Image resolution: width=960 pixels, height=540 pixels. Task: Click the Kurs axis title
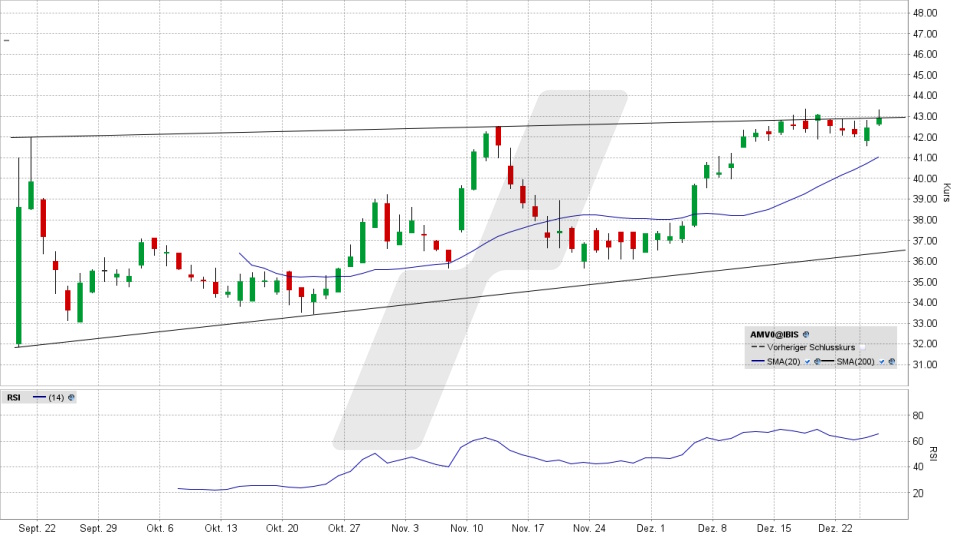coord(947,192)
